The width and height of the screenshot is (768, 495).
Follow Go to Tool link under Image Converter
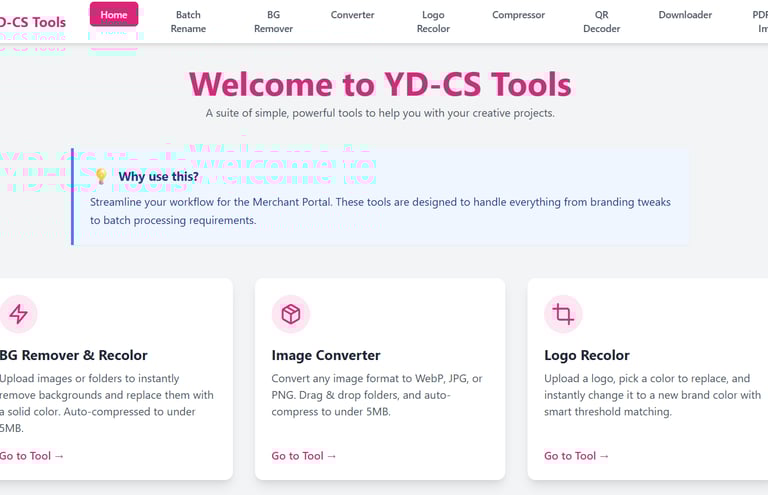(x=304, y=456)
